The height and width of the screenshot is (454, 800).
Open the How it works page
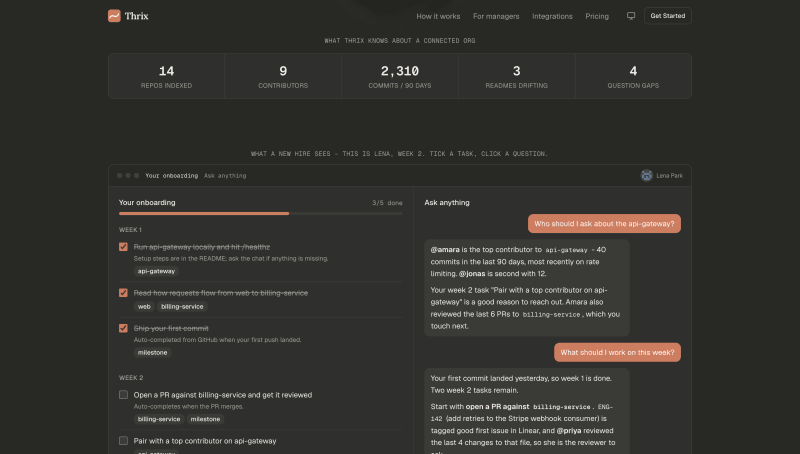(x=438, y=16)
